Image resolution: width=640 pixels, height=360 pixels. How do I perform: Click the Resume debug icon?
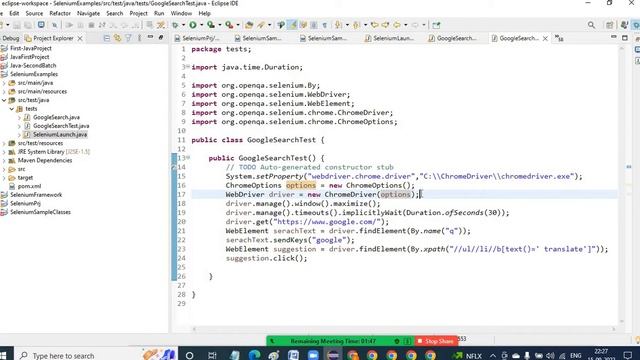click(x=69, y=25)
